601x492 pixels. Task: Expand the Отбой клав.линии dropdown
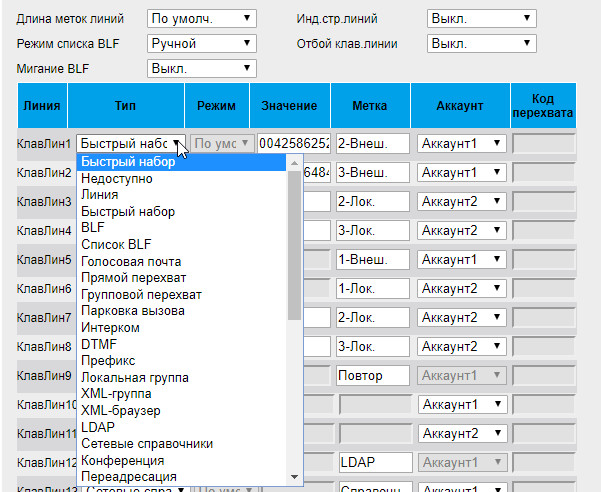click(x=481, y=43)
